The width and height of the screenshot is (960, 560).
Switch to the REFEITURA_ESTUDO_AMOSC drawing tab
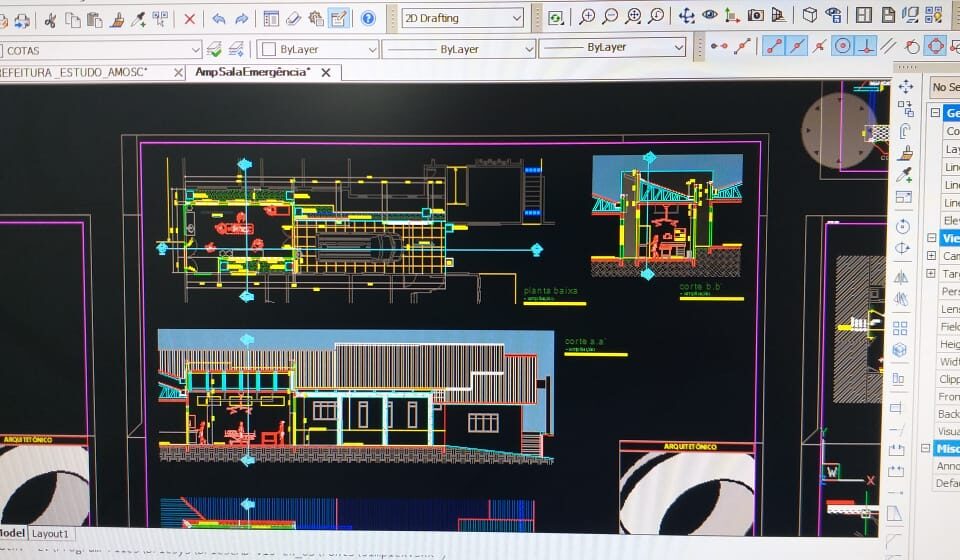click(75, 72)
